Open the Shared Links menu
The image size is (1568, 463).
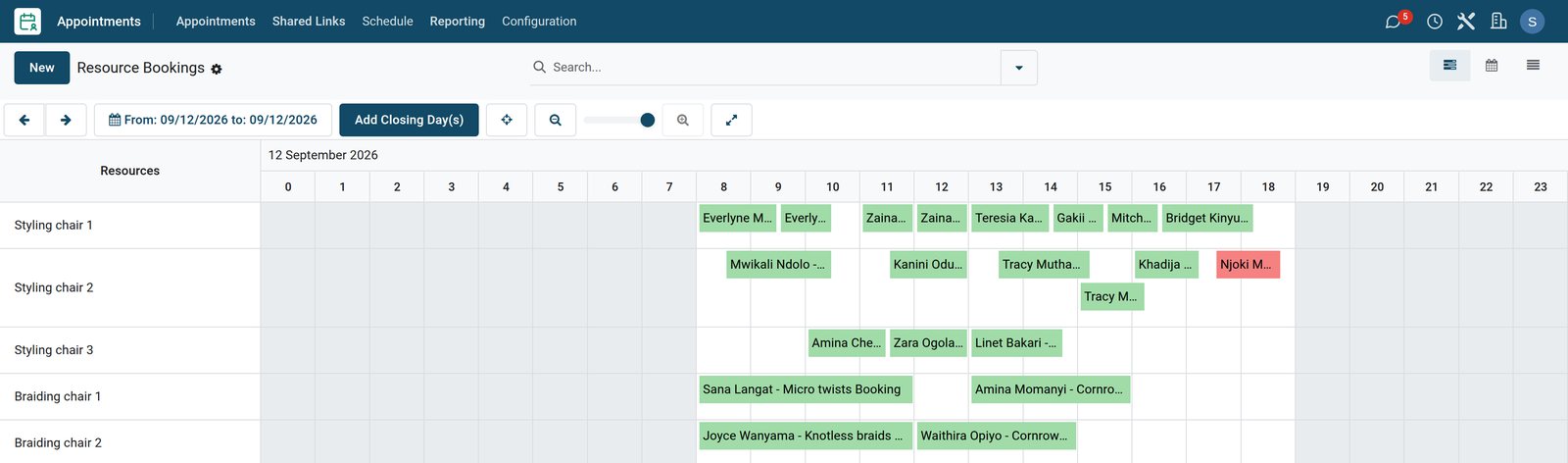pyautogui.click(x=309, y=21)
